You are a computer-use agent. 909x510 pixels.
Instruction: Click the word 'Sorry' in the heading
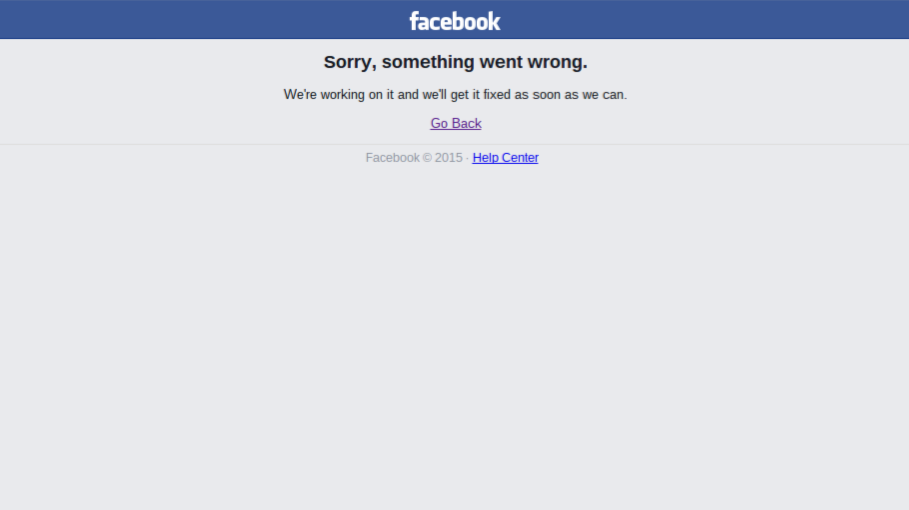[347, 62]
